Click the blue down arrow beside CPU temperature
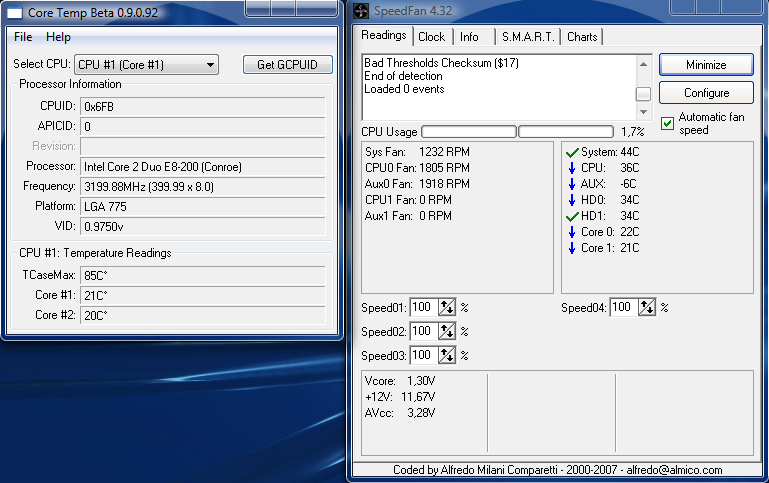Image resolution: width=769 pixels, height=483 pixels. point(572,168)
